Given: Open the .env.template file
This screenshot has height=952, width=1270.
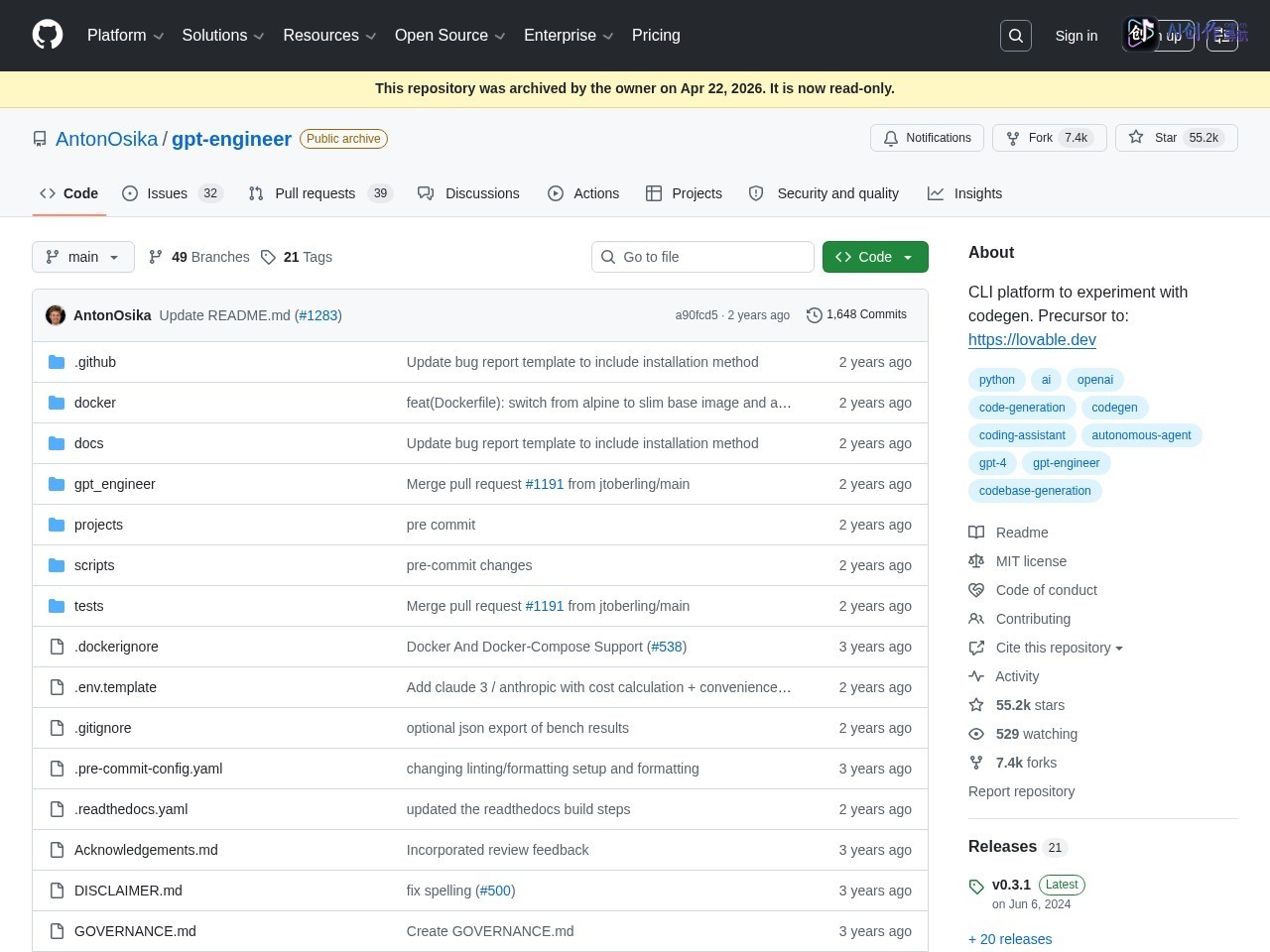Looking at the screenshot, I should (115, 687).
